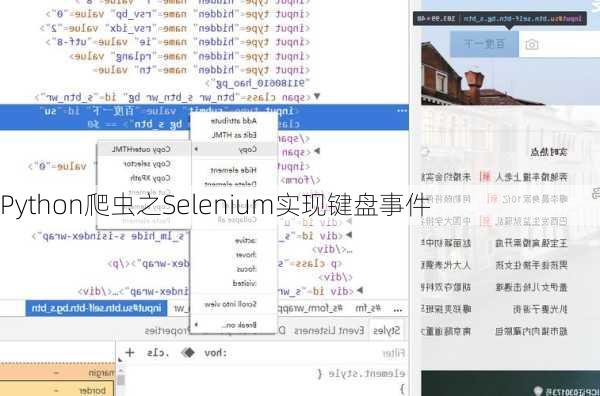600x396 pixels.
Task: Open the Copy submenu arrow in context menu
Action: pyautogui.click(x=196, y=149)
